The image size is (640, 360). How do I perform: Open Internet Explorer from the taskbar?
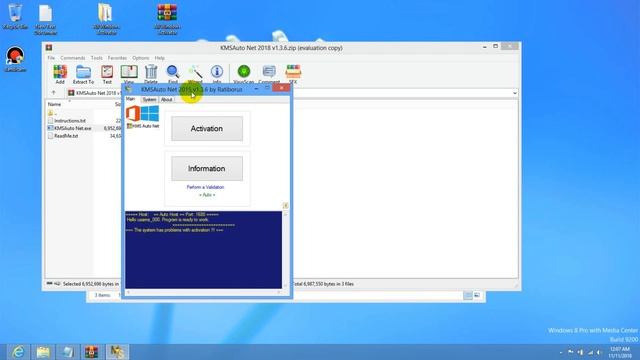pyautogui.click(x=18, y=351)
